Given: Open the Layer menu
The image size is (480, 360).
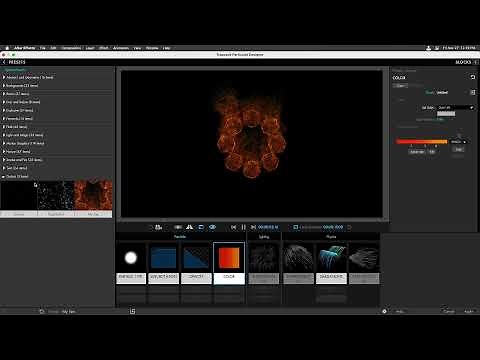Looking at the screenshot, I should (90, 48).
